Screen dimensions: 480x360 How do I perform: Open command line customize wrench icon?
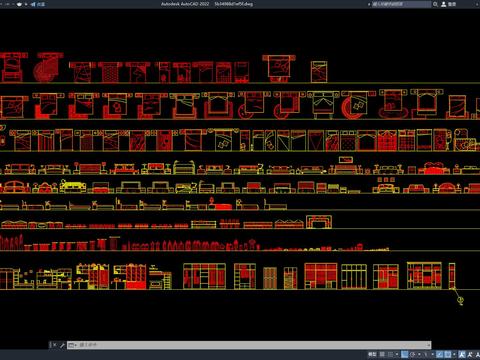[x=62, y=345]
